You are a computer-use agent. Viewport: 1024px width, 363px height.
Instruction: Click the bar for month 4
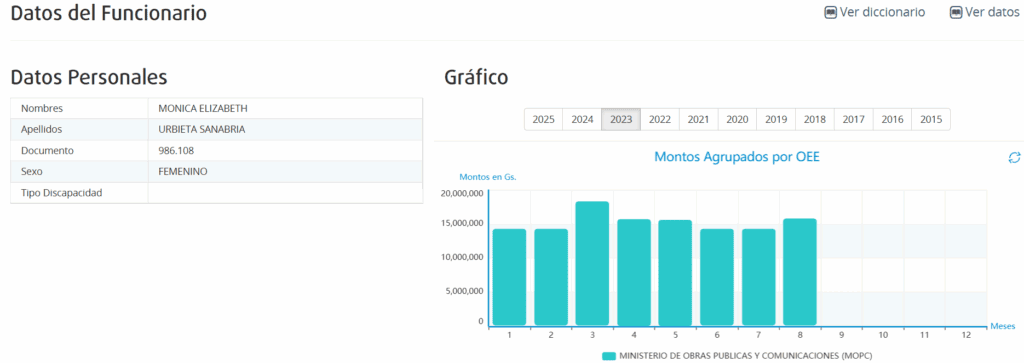(634, 272)
